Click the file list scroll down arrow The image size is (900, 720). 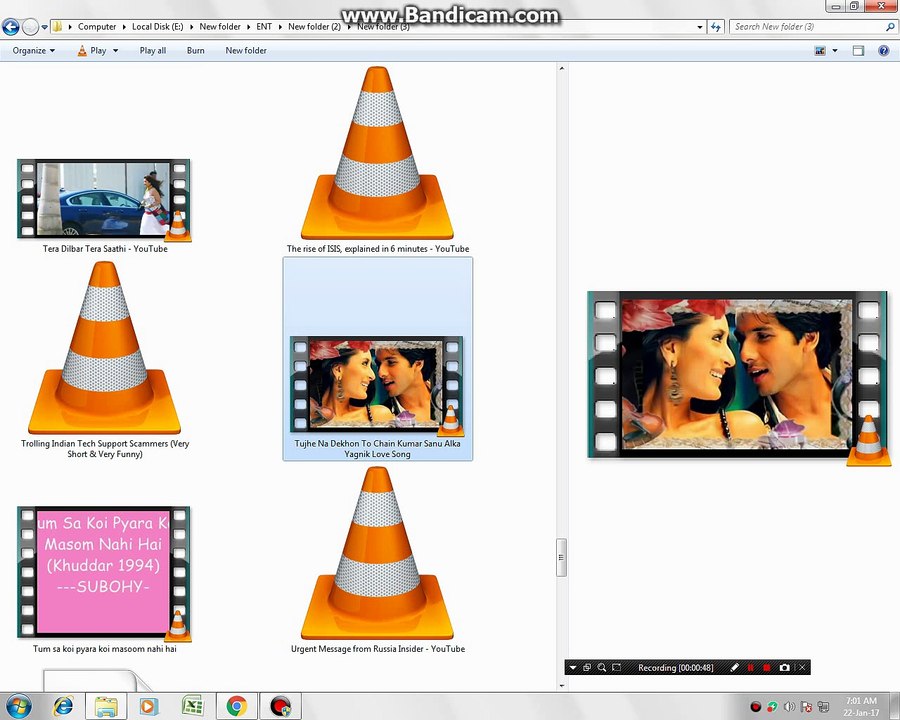[x=562, y=685]
